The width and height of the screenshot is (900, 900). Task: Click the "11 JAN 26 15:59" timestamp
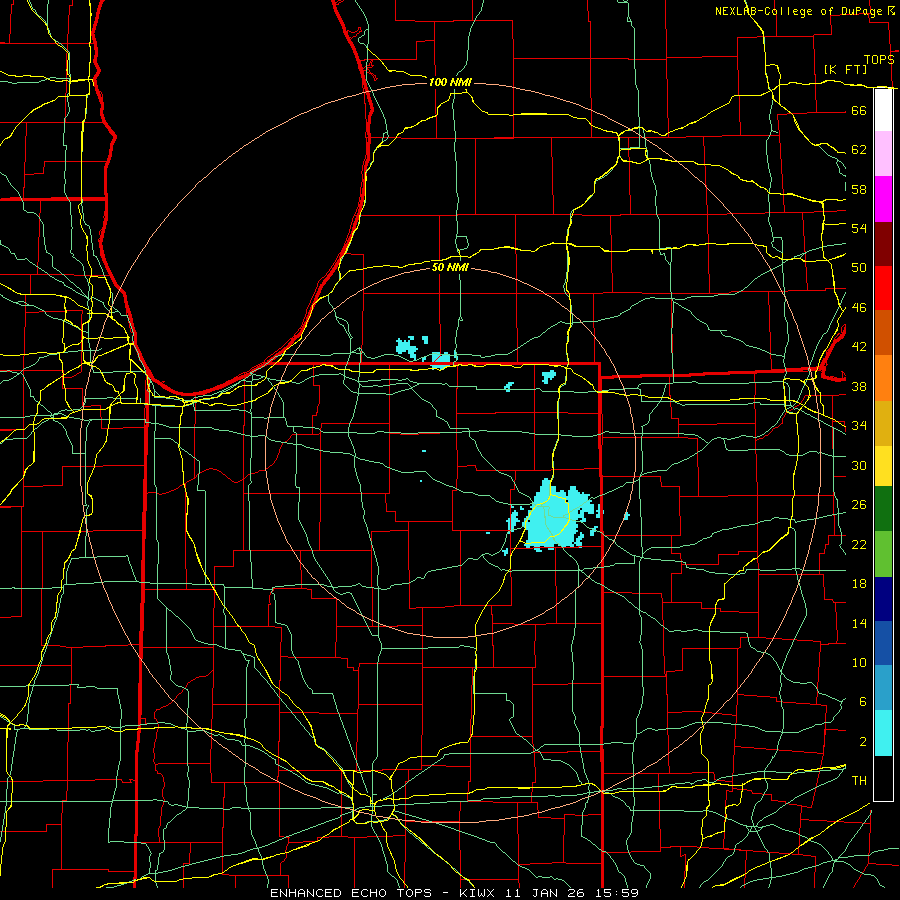[572, 893]
